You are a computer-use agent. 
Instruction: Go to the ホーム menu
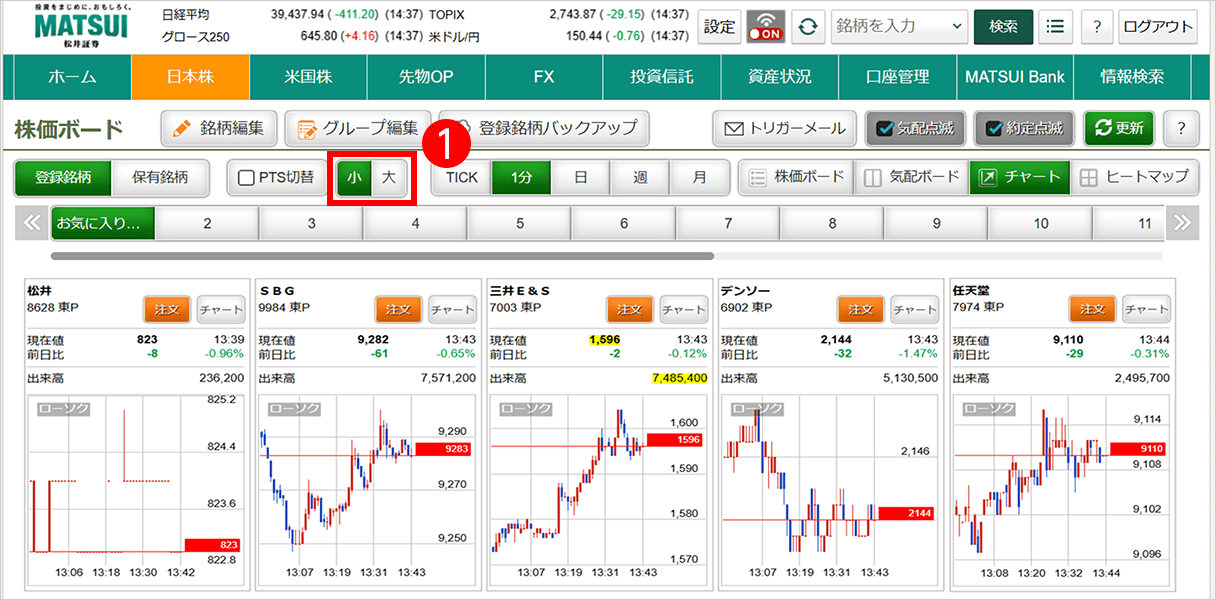(x=73, y=77)
